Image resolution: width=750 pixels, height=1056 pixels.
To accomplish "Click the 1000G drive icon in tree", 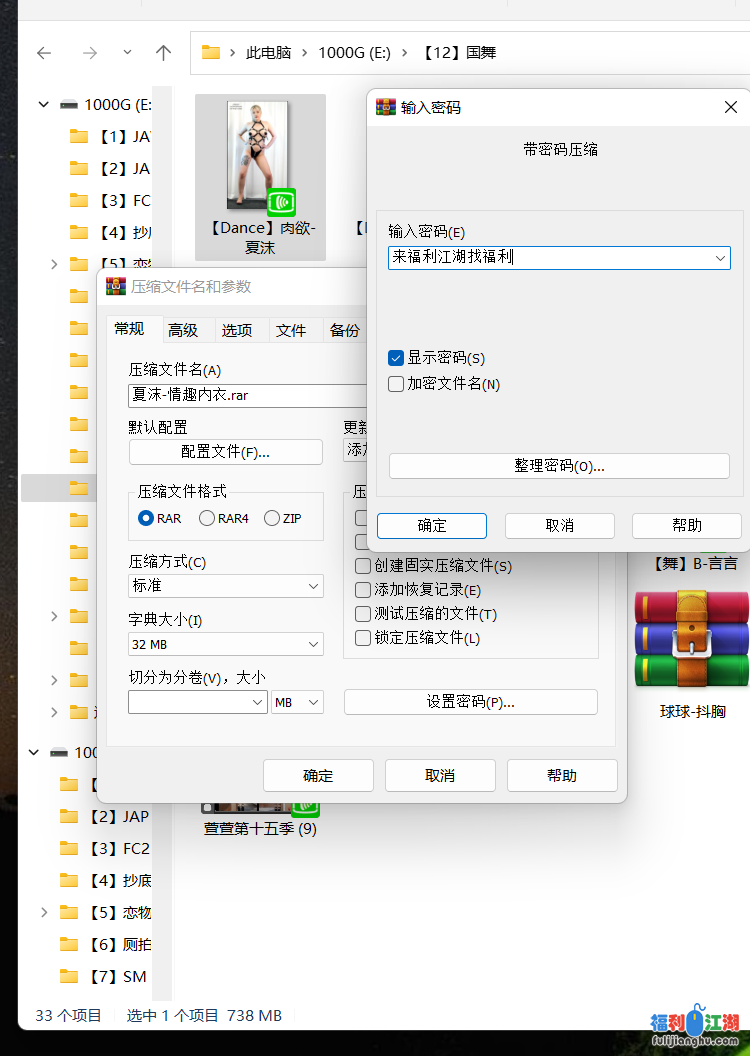I will pos(68,104).
